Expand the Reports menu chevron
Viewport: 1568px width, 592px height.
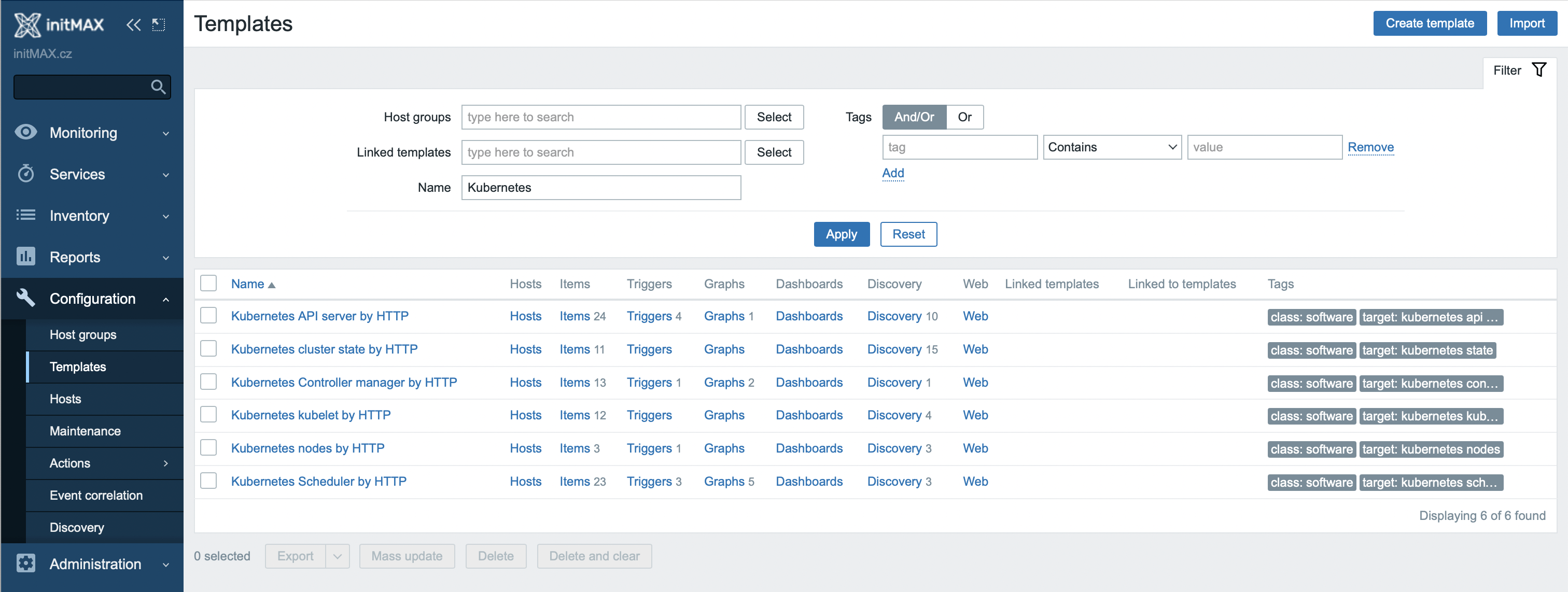[165, 257]
